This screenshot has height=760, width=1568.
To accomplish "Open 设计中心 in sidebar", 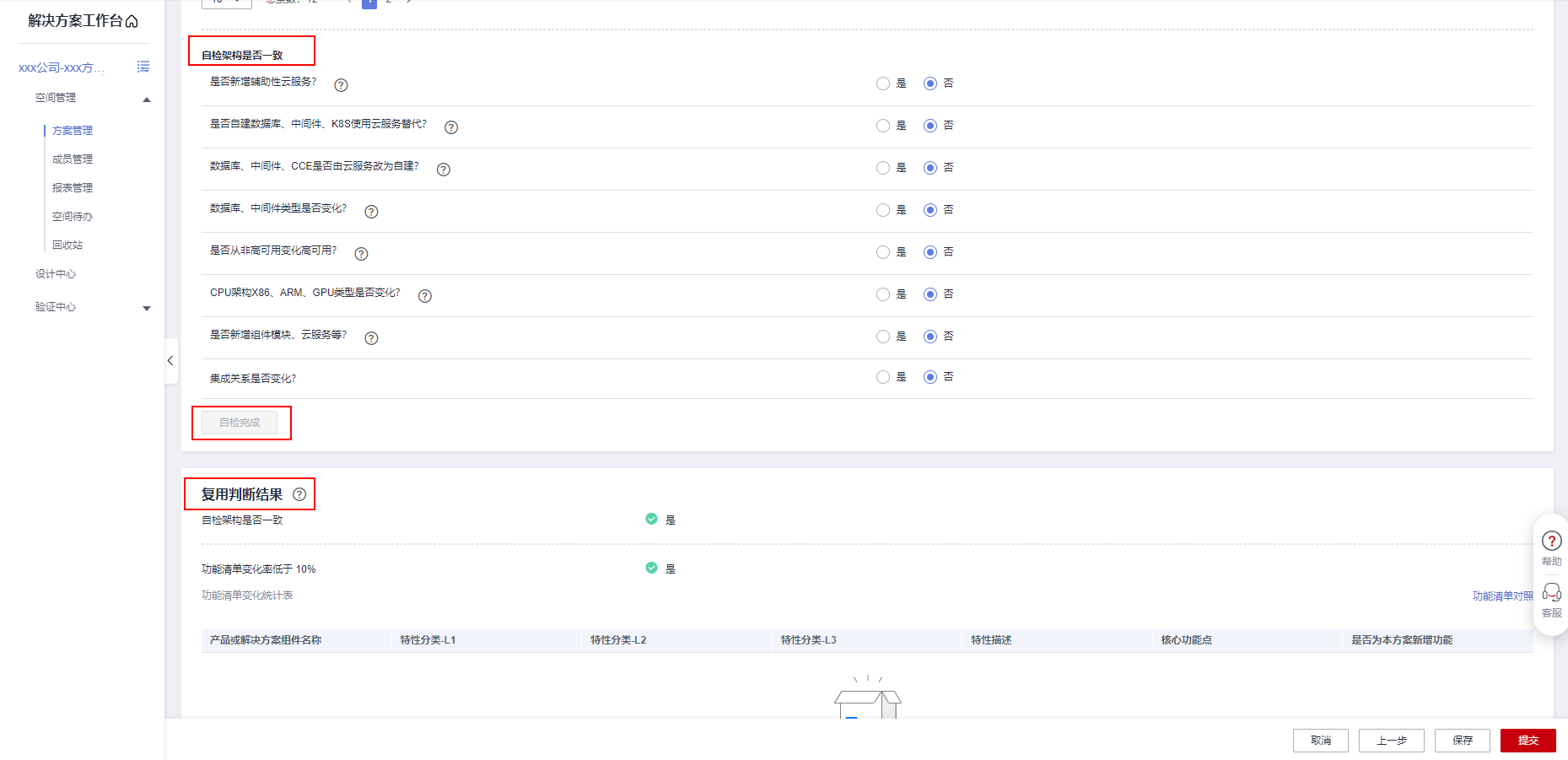I will point(56,274).
